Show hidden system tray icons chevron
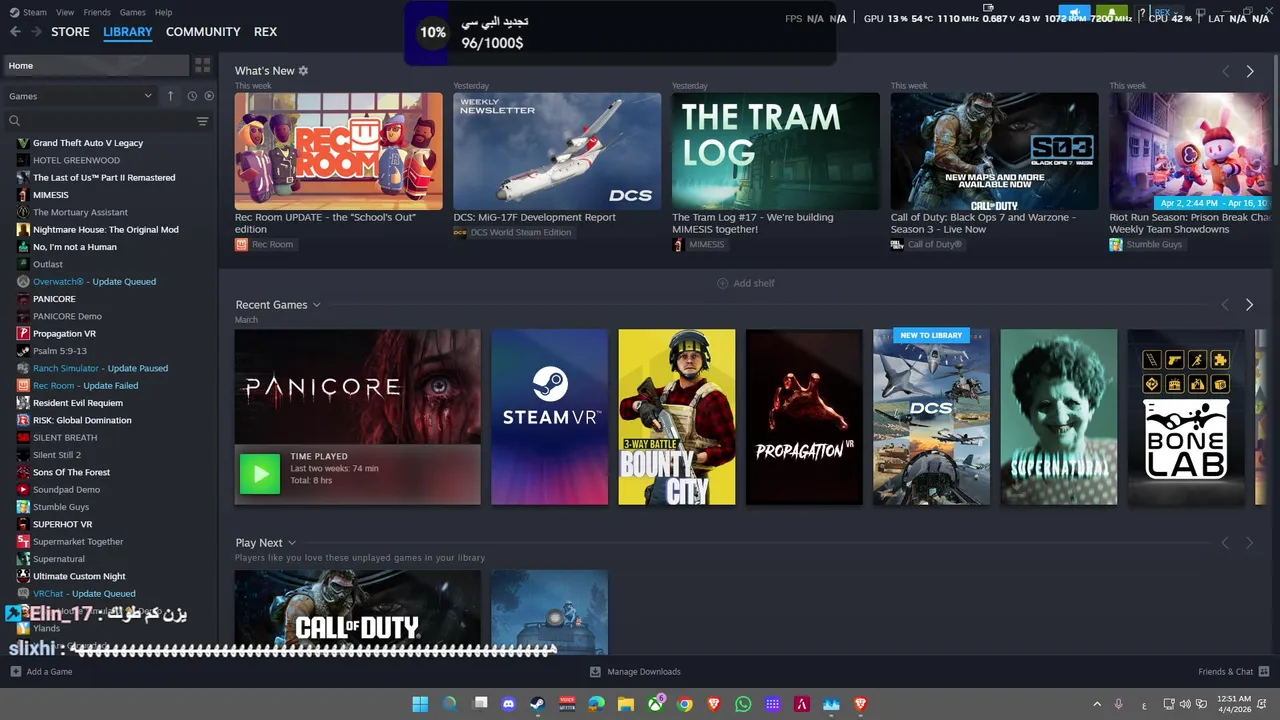The image size is (1280, 720). (1097, 704)
